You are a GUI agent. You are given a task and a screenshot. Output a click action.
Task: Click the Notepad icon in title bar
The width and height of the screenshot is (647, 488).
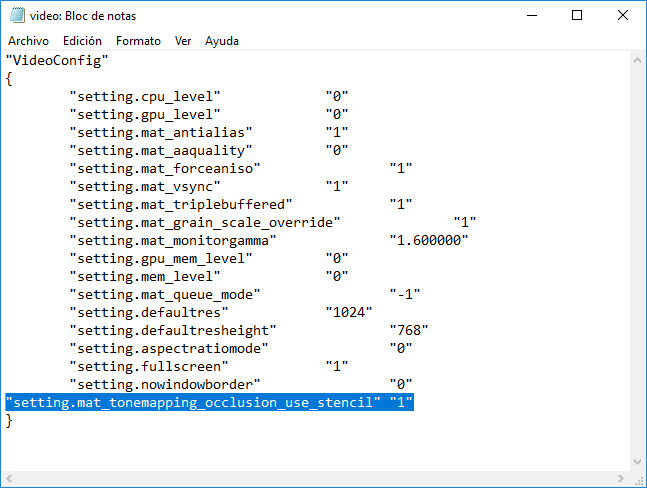16,16
